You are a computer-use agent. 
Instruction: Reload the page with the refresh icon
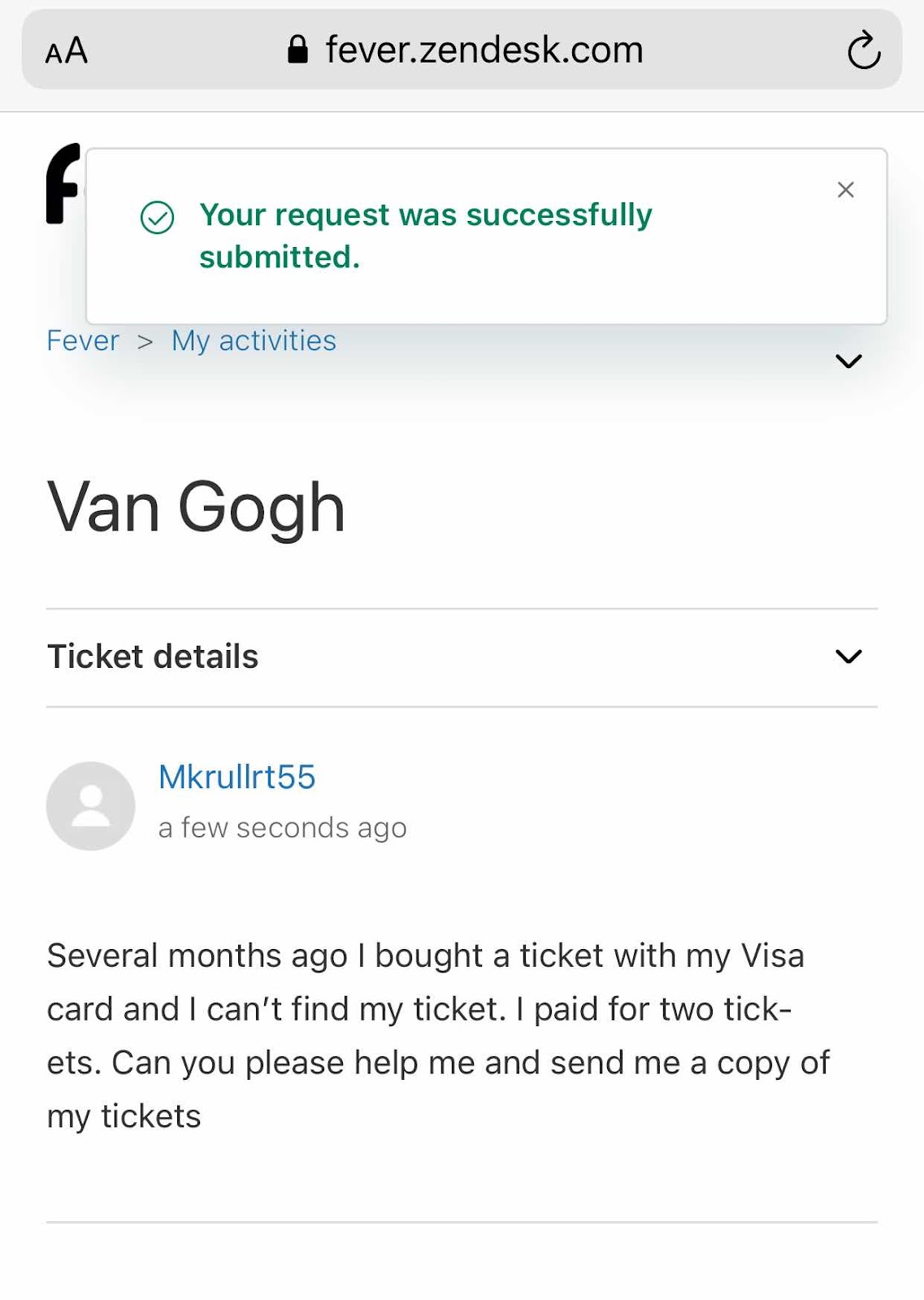pyautogui.click(x=863, y=51)
